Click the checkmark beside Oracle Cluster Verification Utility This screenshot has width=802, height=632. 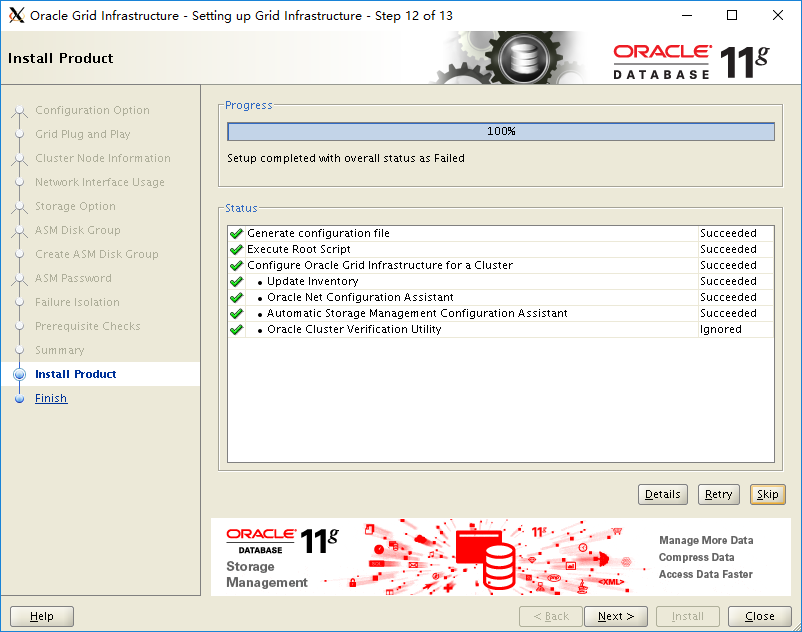pyautogui.click(x=236, y=329)
